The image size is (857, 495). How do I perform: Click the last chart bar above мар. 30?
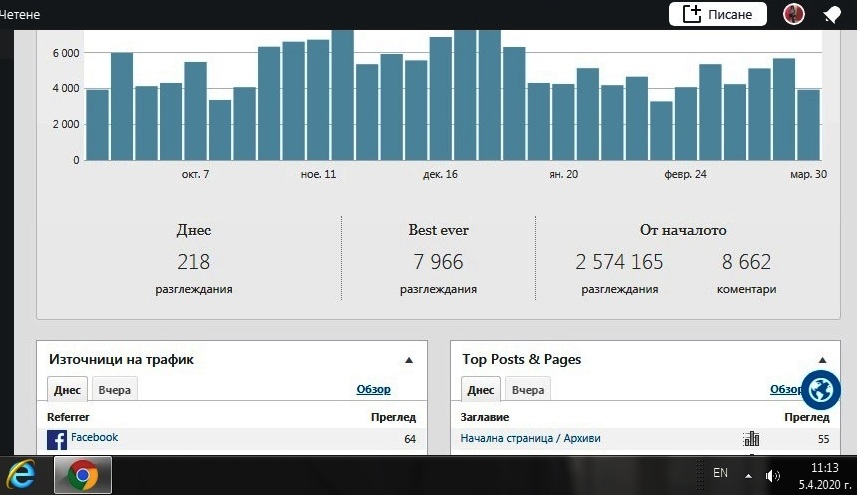tap(808, 125)
